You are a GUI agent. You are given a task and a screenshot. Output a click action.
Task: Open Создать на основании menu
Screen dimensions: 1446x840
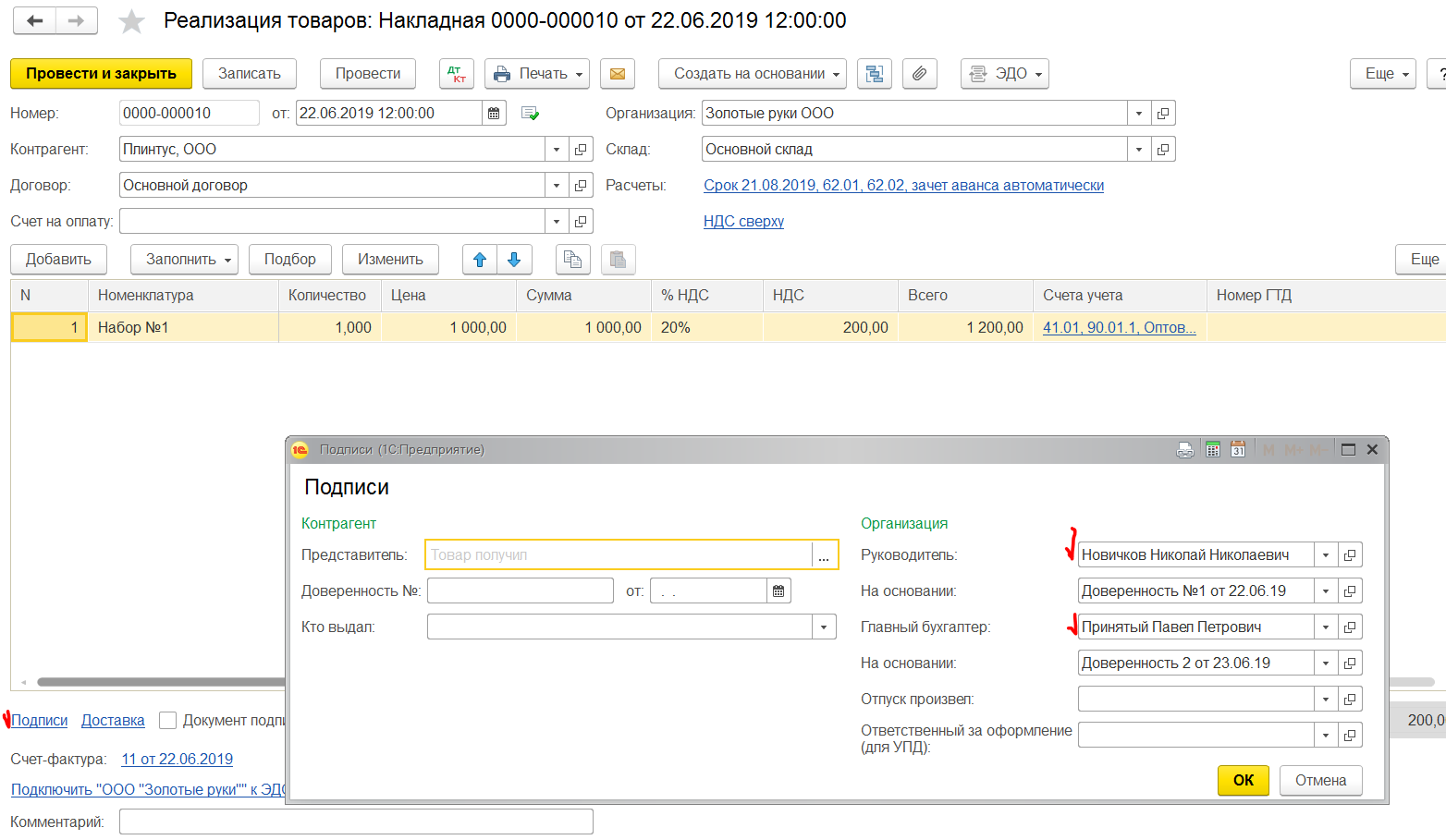click(x=753, y=74)
